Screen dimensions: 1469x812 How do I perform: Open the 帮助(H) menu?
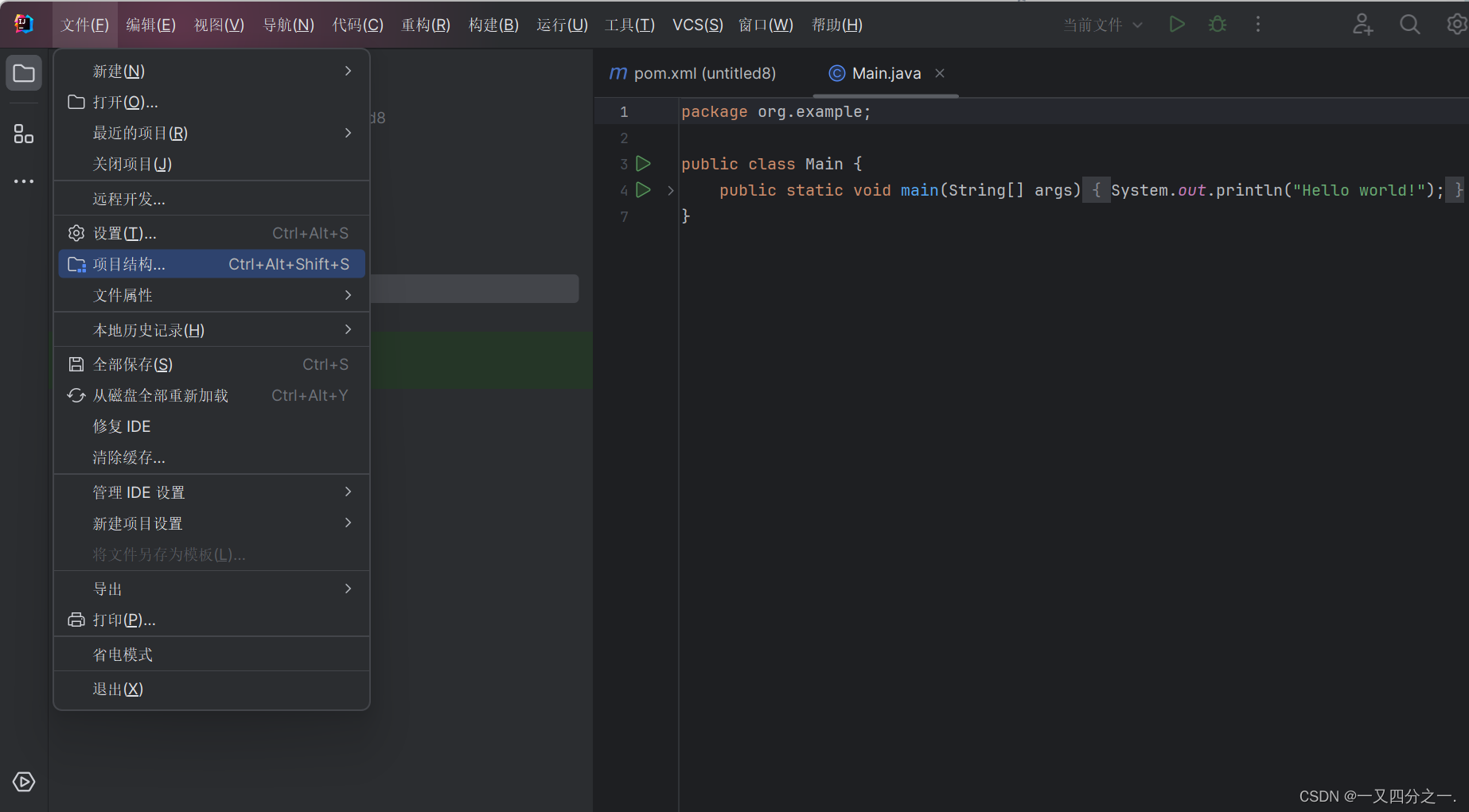click(837, 25)
